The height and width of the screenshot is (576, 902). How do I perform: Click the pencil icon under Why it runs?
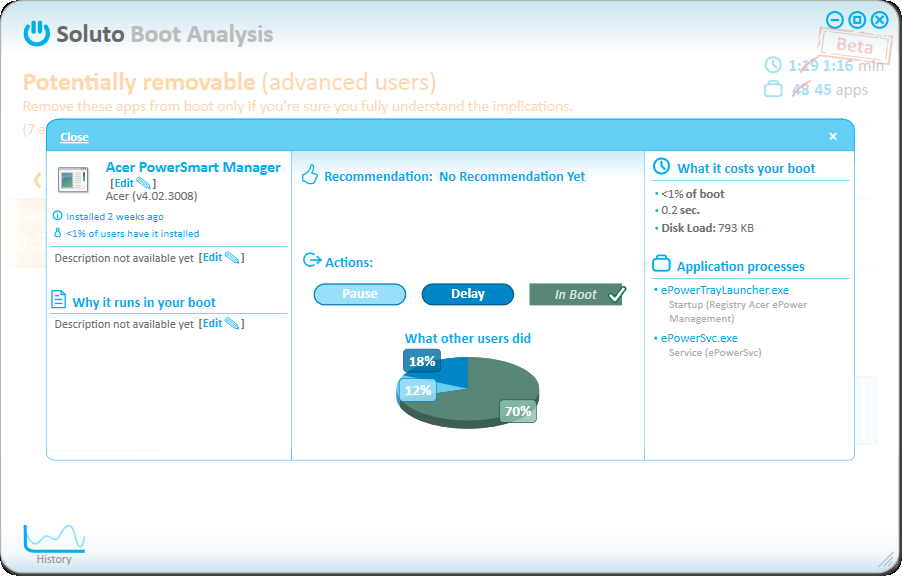pos(232,324)
